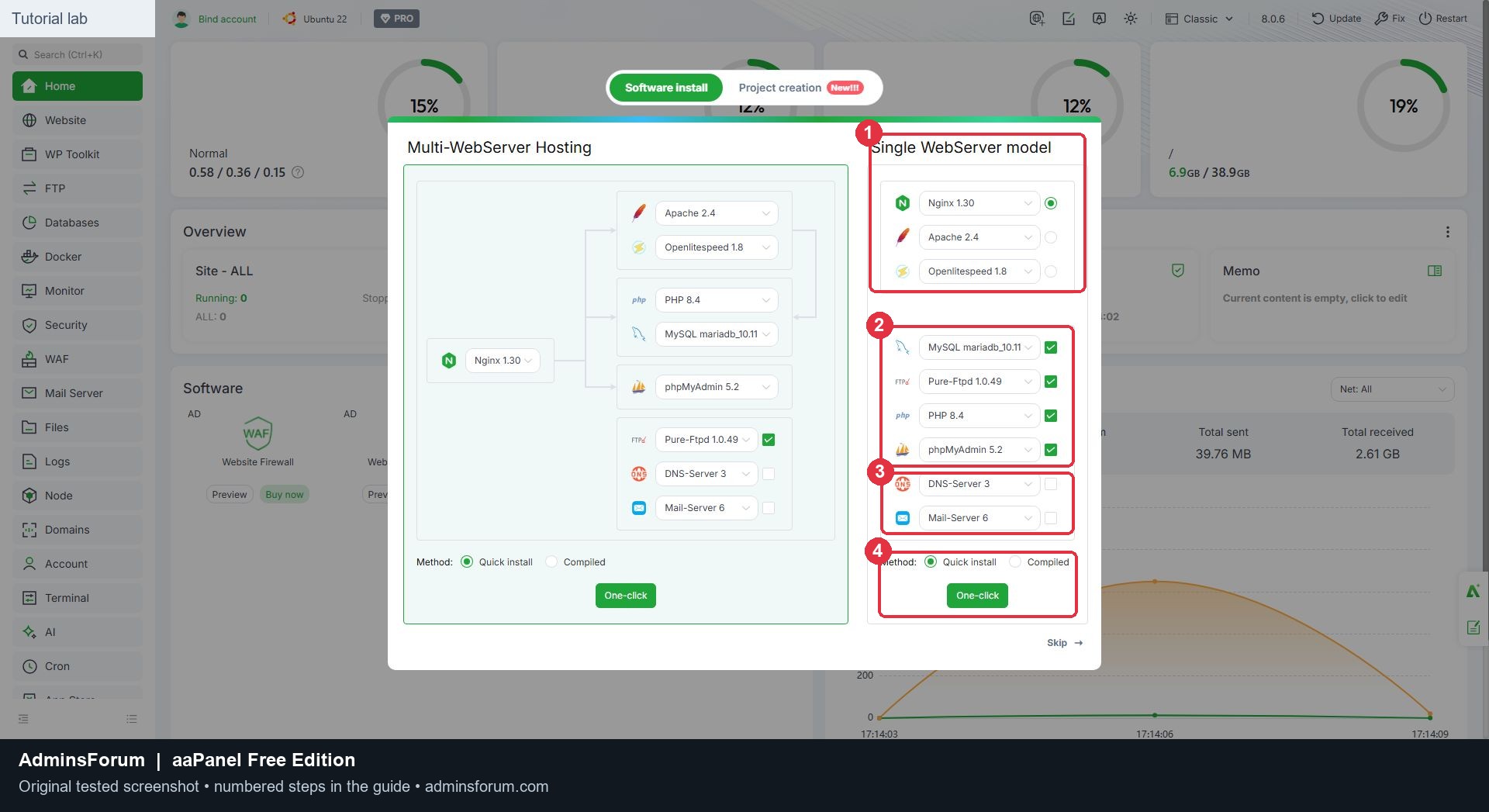Click the WAF sidebar icon
Viewport: 1489px width, 812px height.
pyautogui.click(x=29, y=359)
